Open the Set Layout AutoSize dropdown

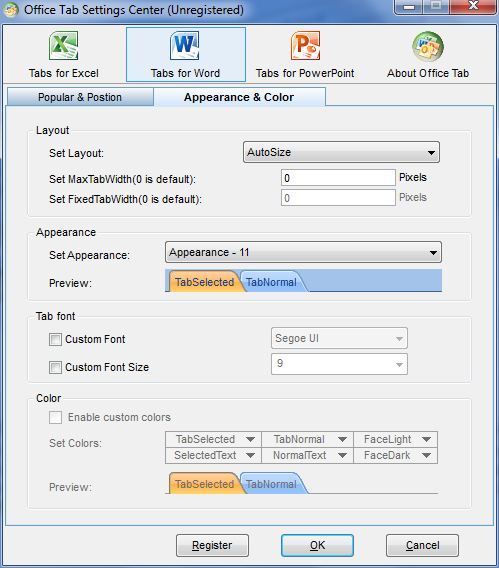341,152
